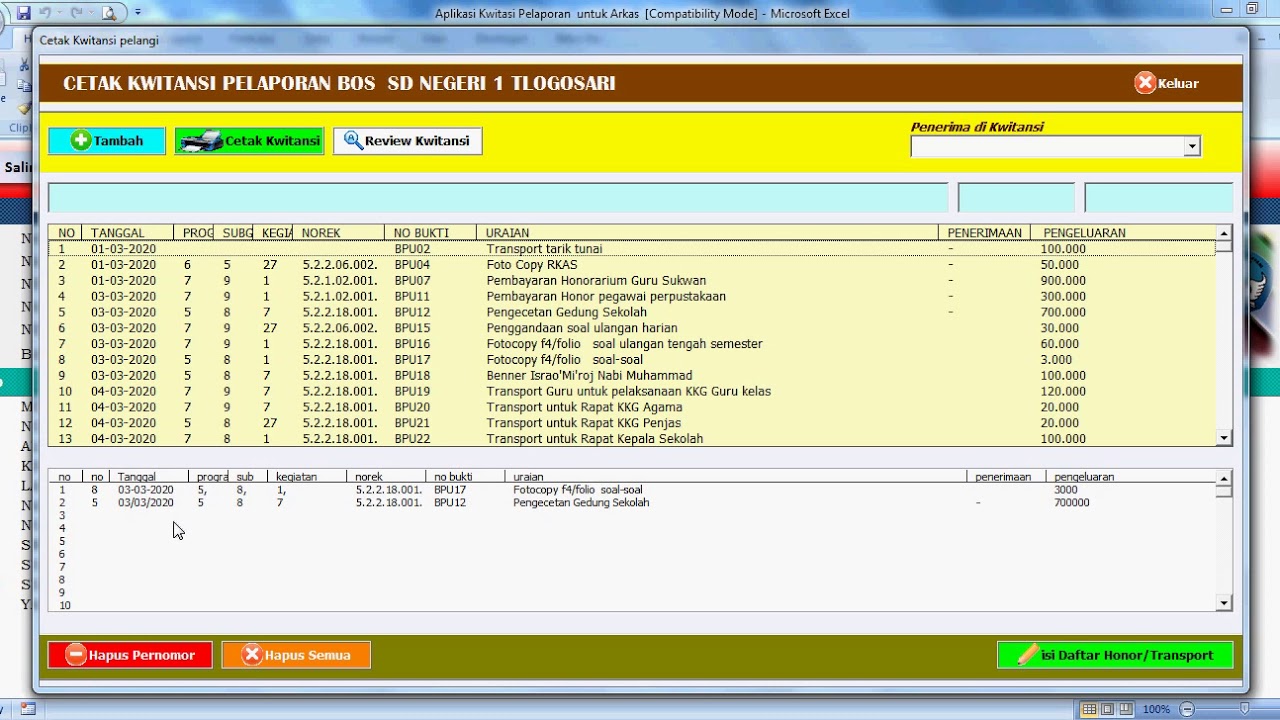The image size is (1280, 720).
Task: Click PENGELUARAN column header
Action: pos(1084,233)
